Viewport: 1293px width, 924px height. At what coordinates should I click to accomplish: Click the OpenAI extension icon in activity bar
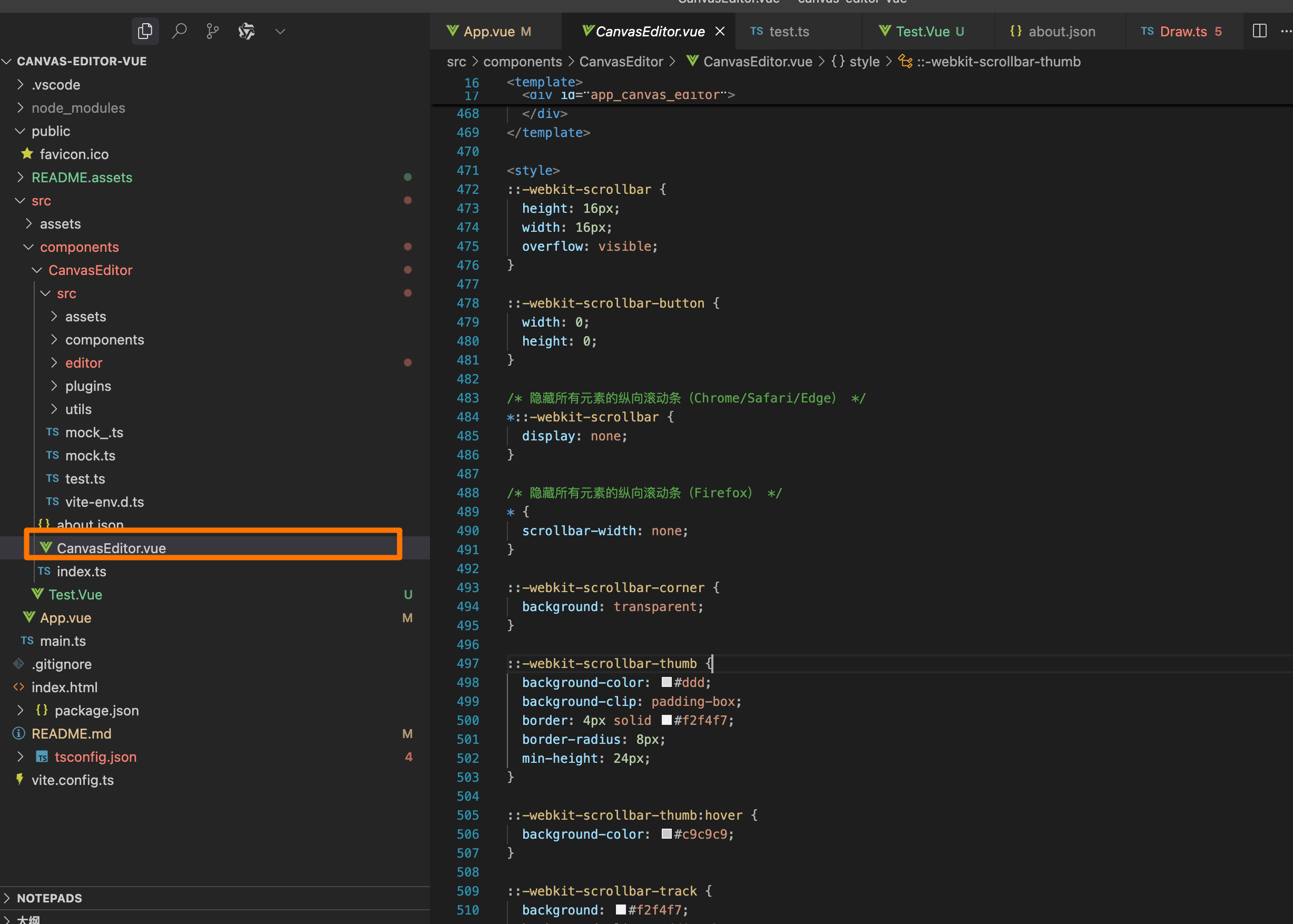247,31
